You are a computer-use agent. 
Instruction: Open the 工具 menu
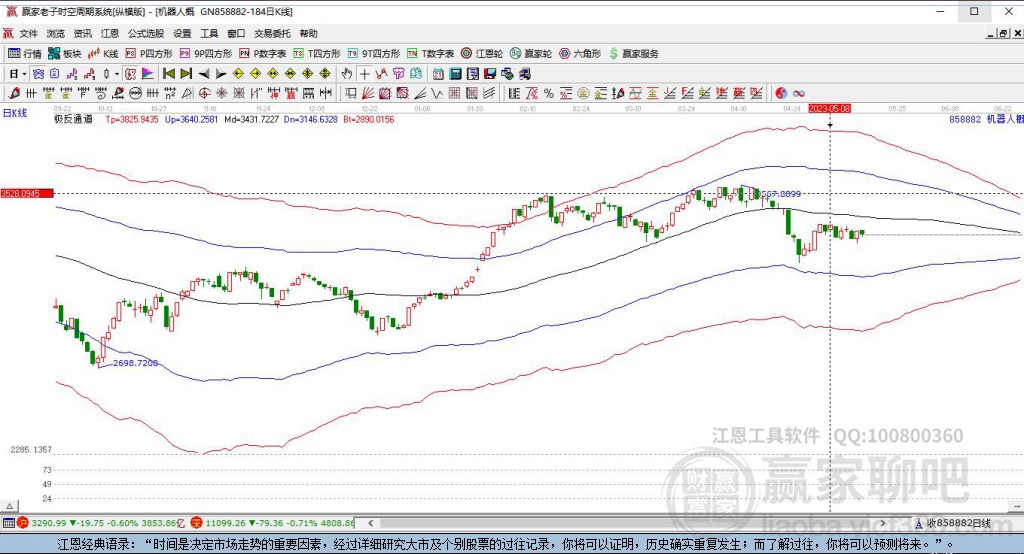click(x=209, y=33)
